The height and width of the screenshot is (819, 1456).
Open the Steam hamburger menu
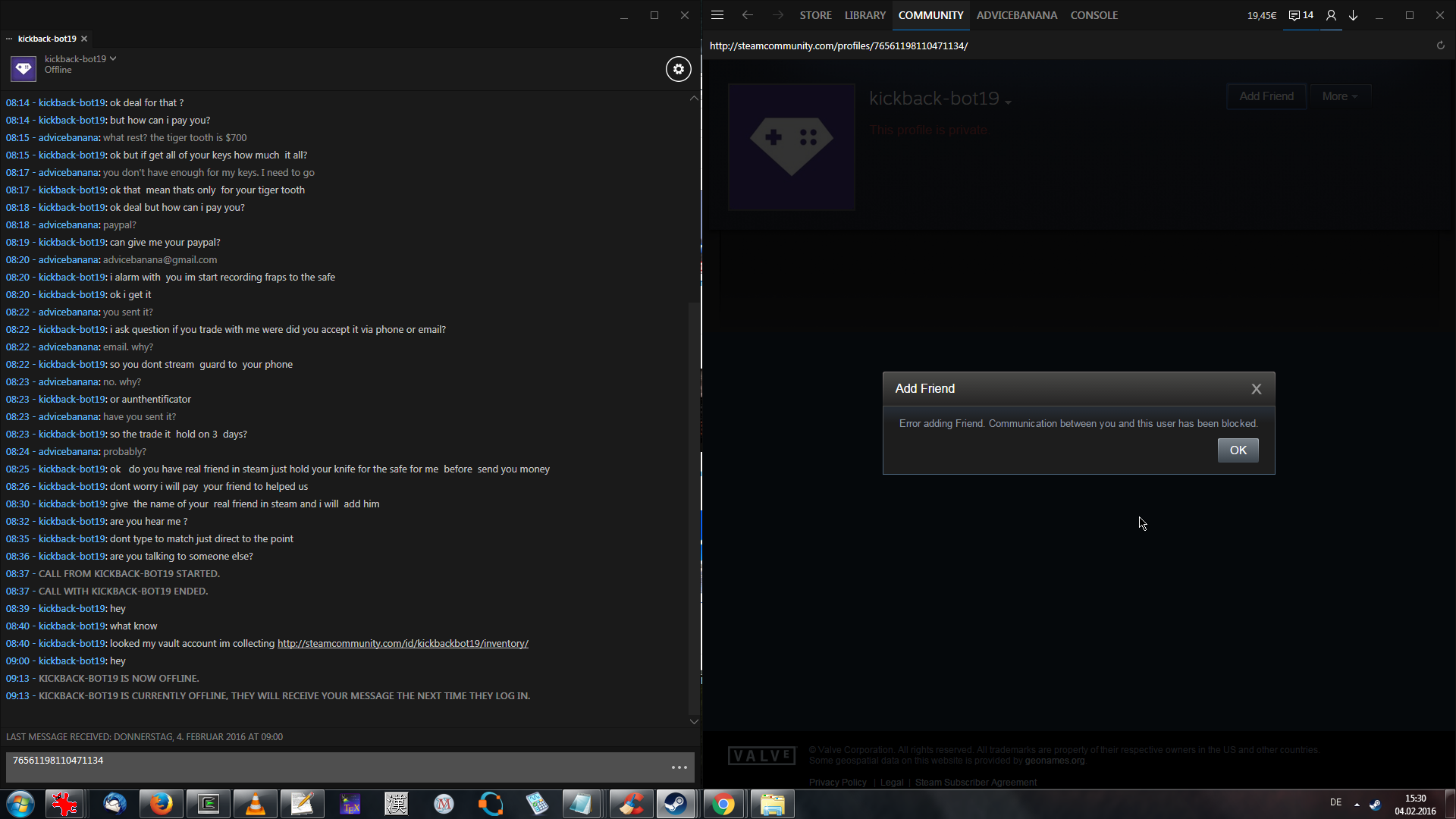point(717,15)
